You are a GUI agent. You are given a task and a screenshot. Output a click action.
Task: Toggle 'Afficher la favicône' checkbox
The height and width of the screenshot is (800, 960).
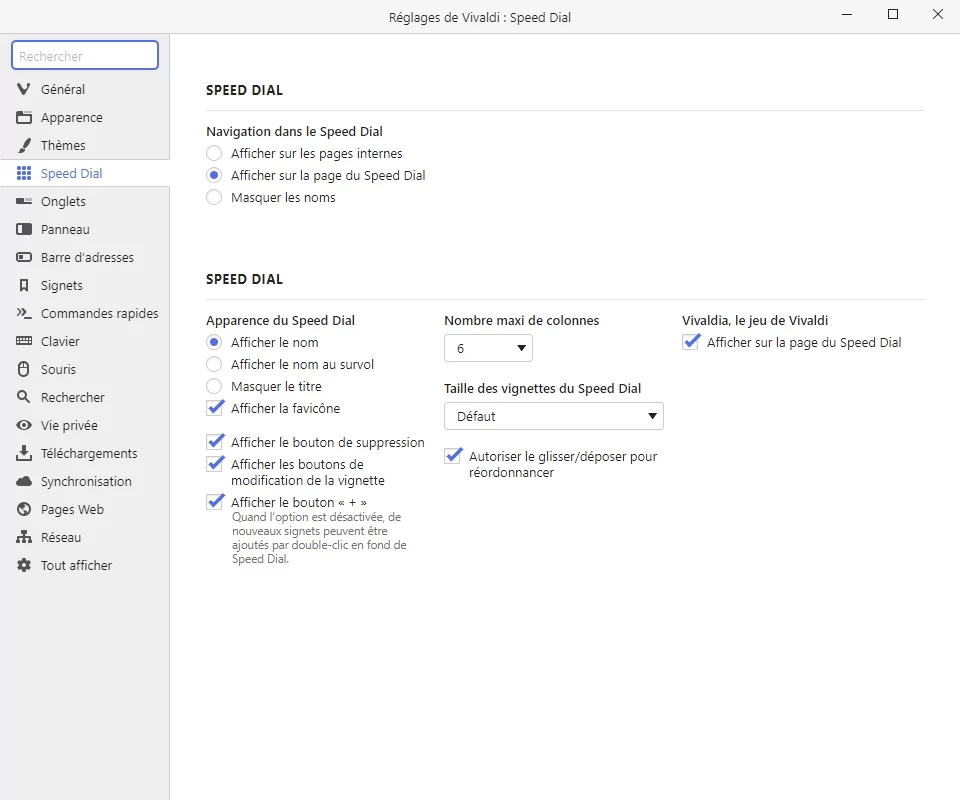(215, 408)
